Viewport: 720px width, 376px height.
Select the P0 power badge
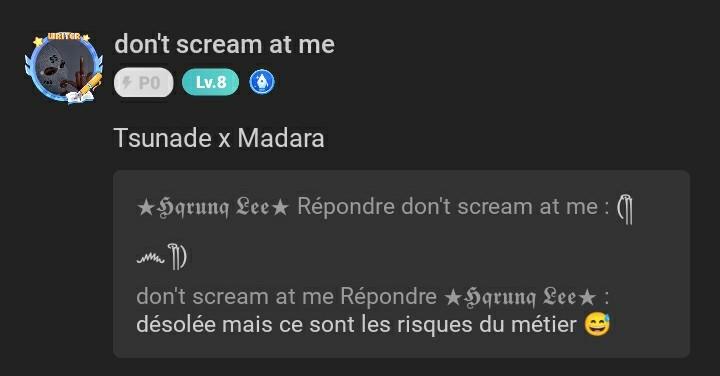(x=144, y=83)
